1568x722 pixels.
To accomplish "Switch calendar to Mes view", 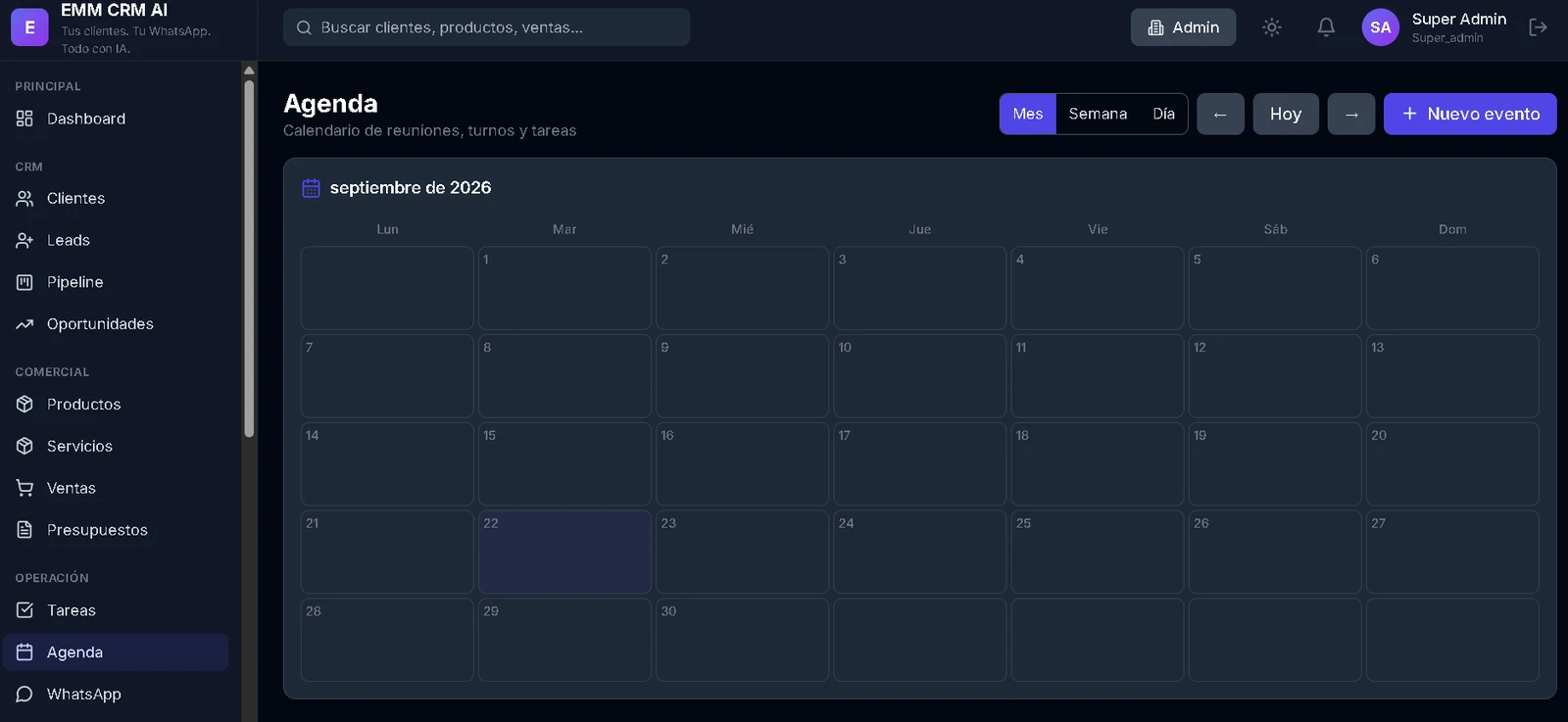I will tap(1028, 114).
